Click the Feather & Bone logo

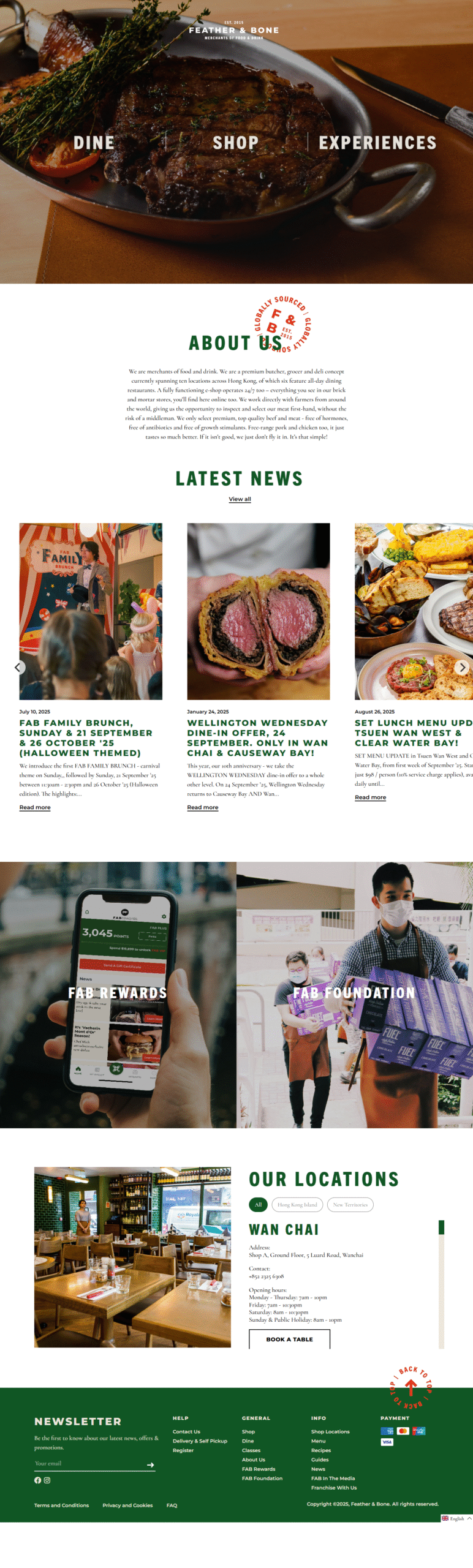coord(234,30)
